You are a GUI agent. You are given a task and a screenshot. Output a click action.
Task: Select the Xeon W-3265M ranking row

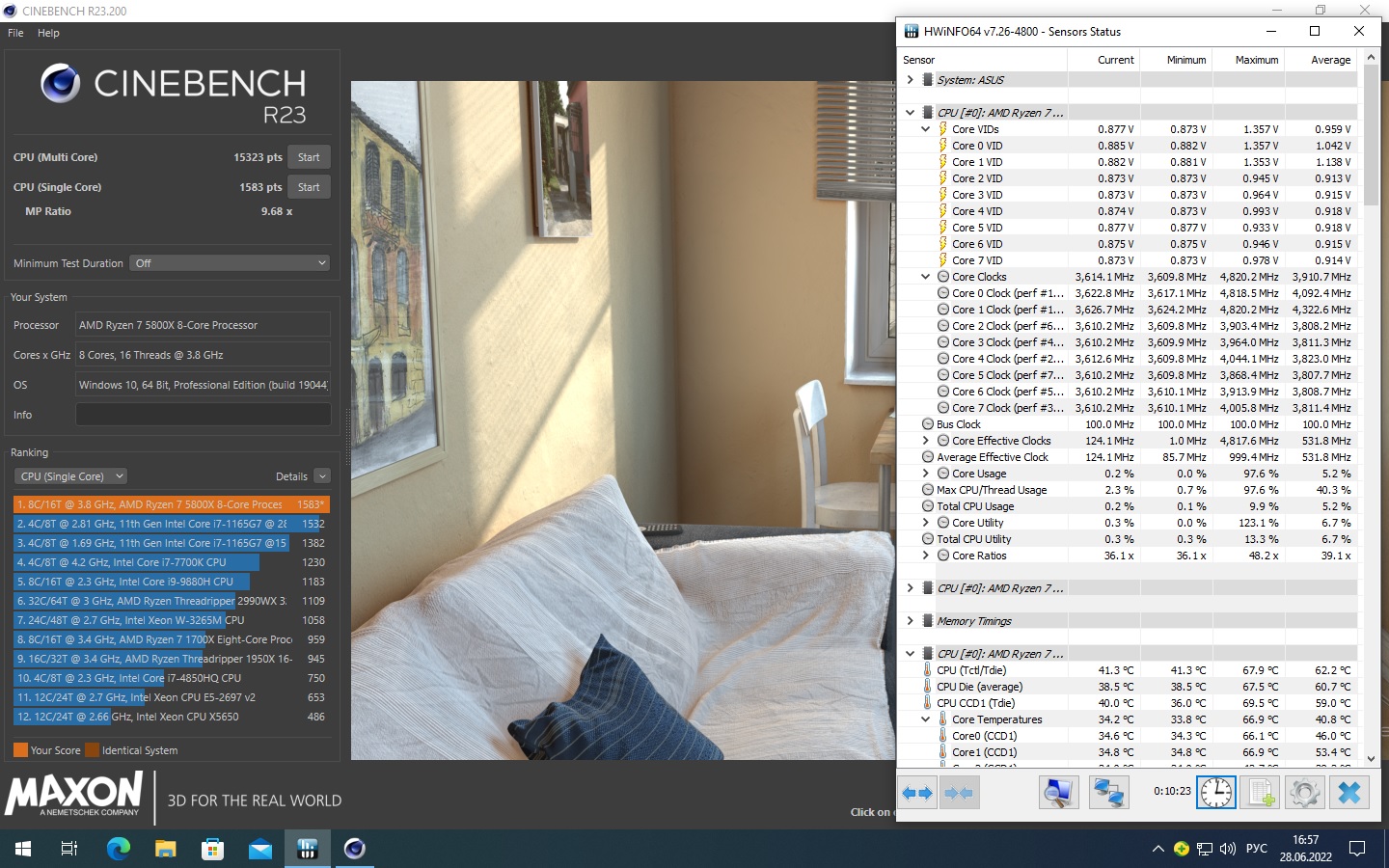(x=172, y=620)
